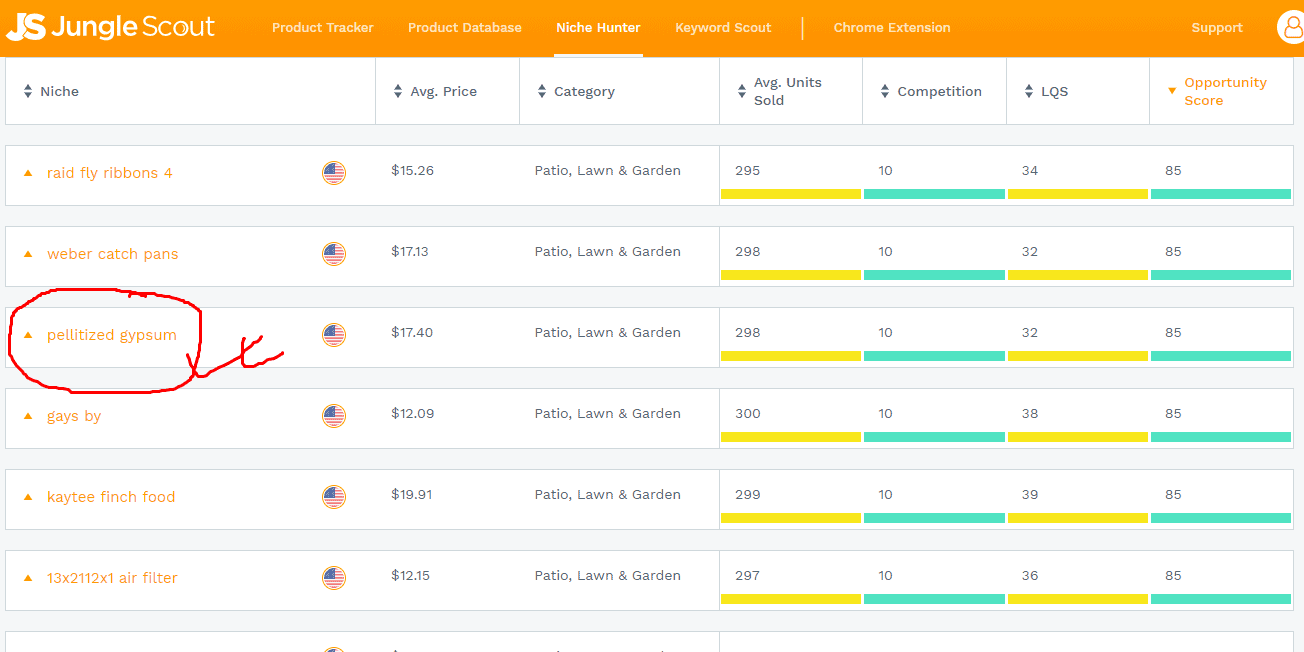
Task: Expand the raid fly ribbons 4 row triangle
Action: tap(28, 173)
